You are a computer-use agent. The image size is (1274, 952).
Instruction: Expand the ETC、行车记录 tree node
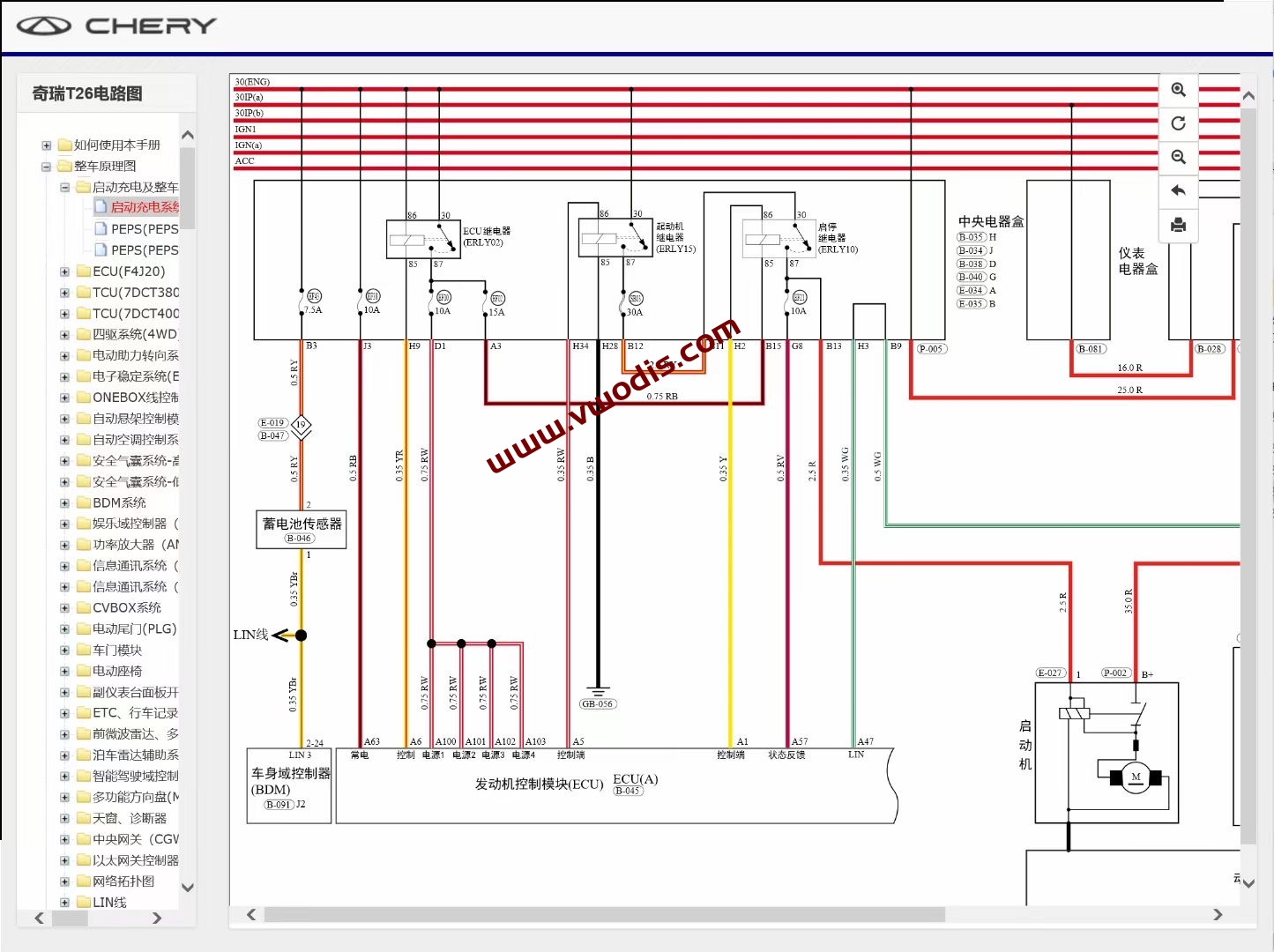[x=64, y=714]
